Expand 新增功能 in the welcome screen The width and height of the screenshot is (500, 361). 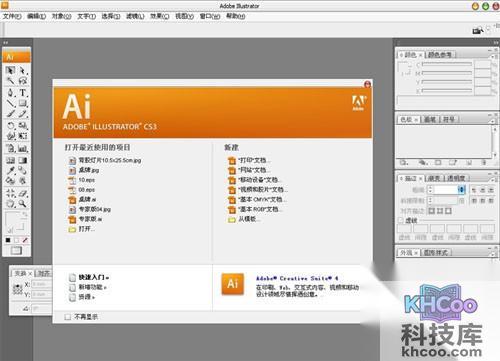[92, 287]
